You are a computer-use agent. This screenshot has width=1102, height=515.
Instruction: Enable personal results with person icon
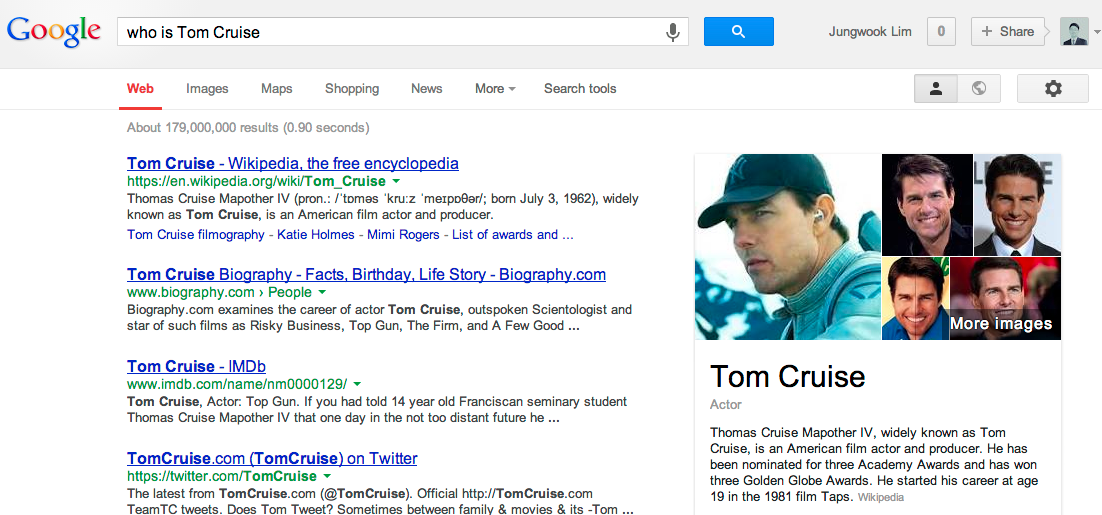[x=936, y=89]
